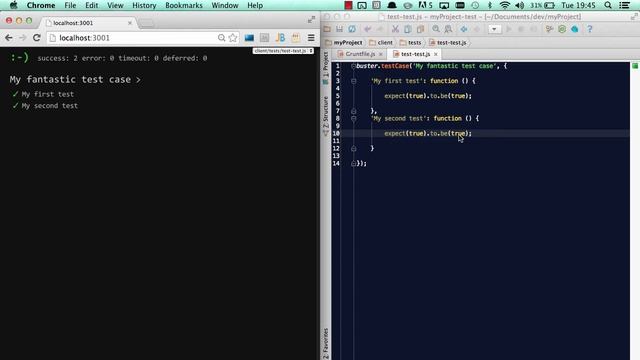This screenshot has height=360, width=640.
Task: Click the green circular settings icon
Action: [x=562, y=29]
